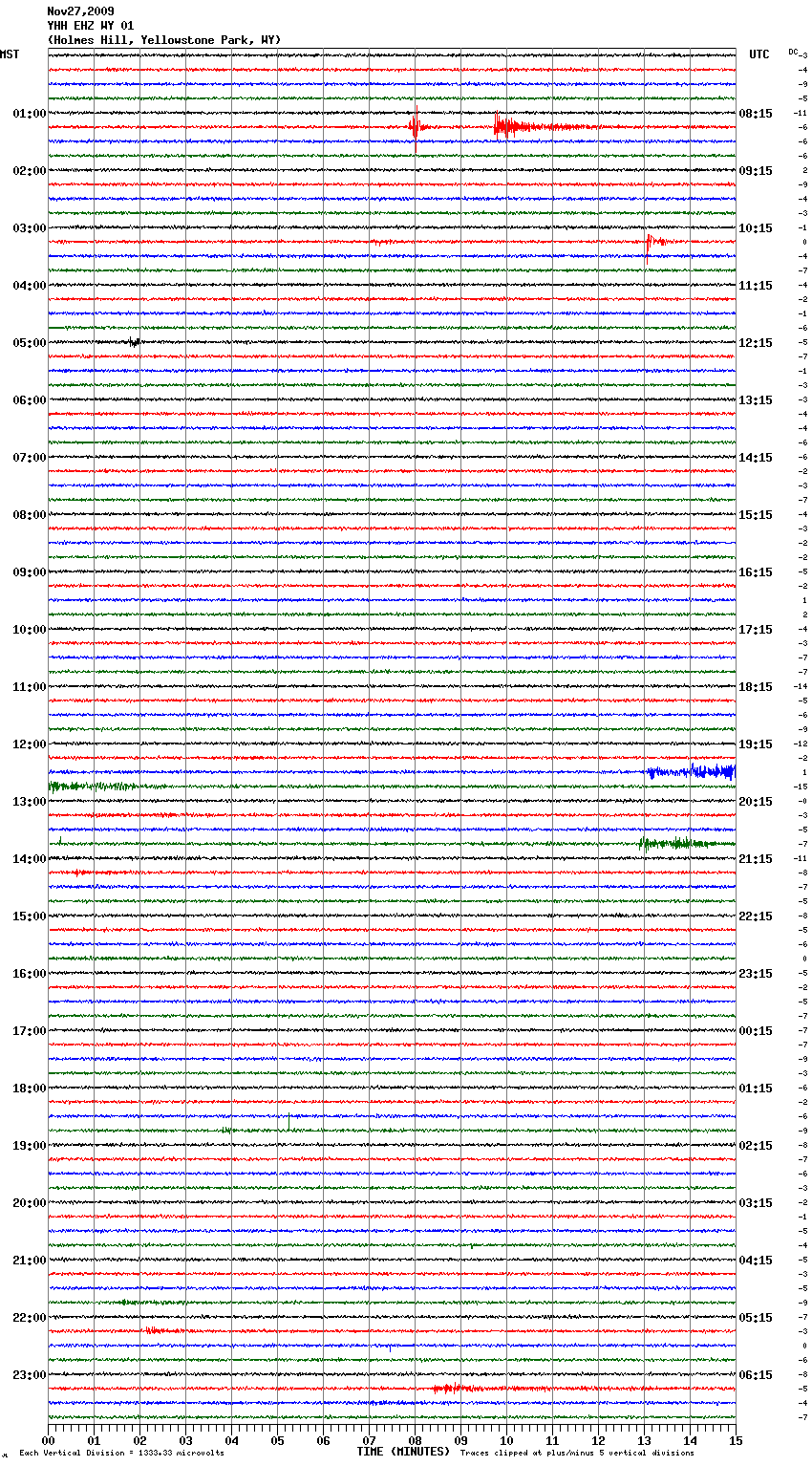
Task: Click the MST column header
Action: [10, 54]
